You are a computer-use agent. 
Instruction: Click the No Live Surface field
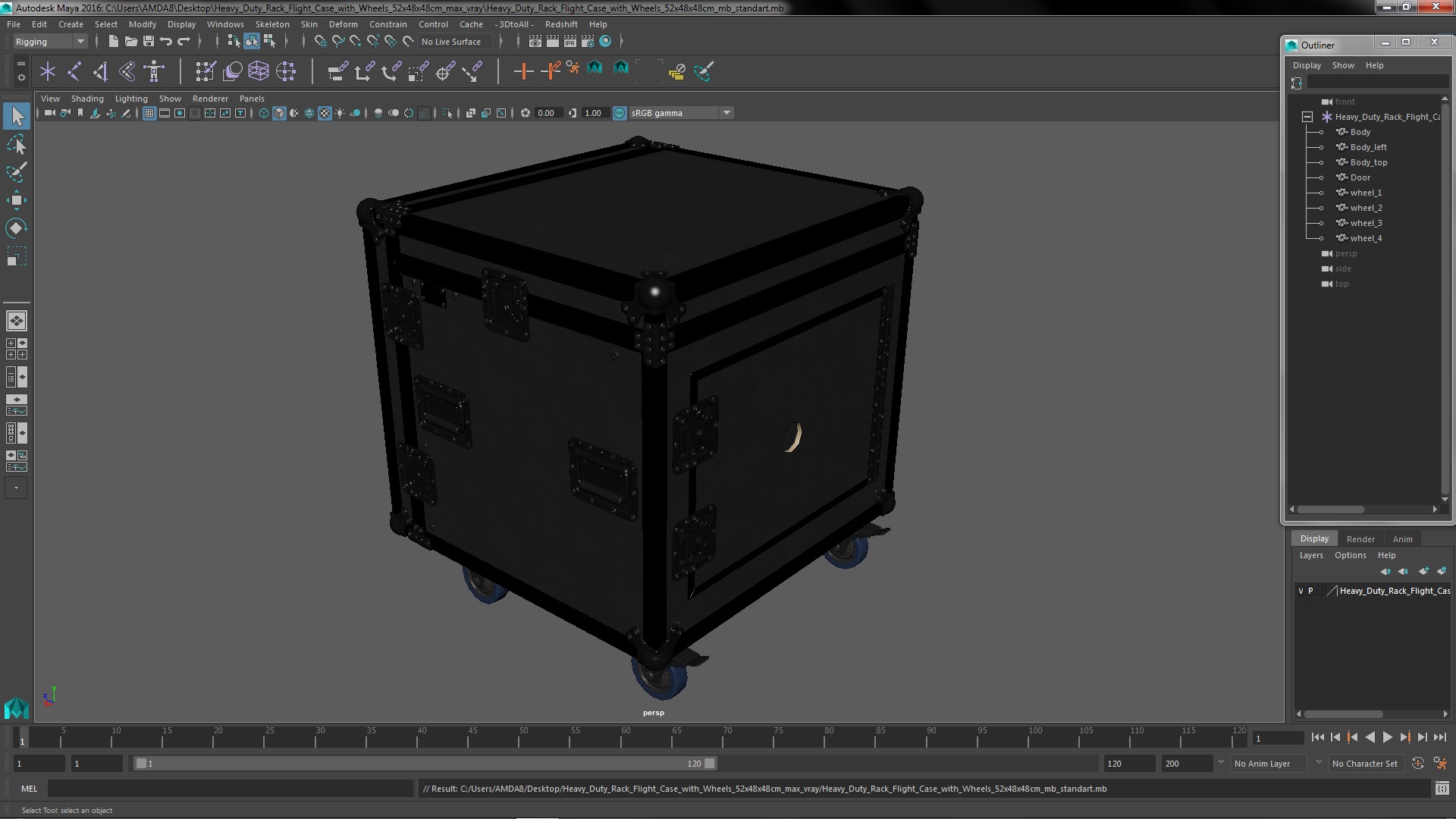tap(450, 42)
